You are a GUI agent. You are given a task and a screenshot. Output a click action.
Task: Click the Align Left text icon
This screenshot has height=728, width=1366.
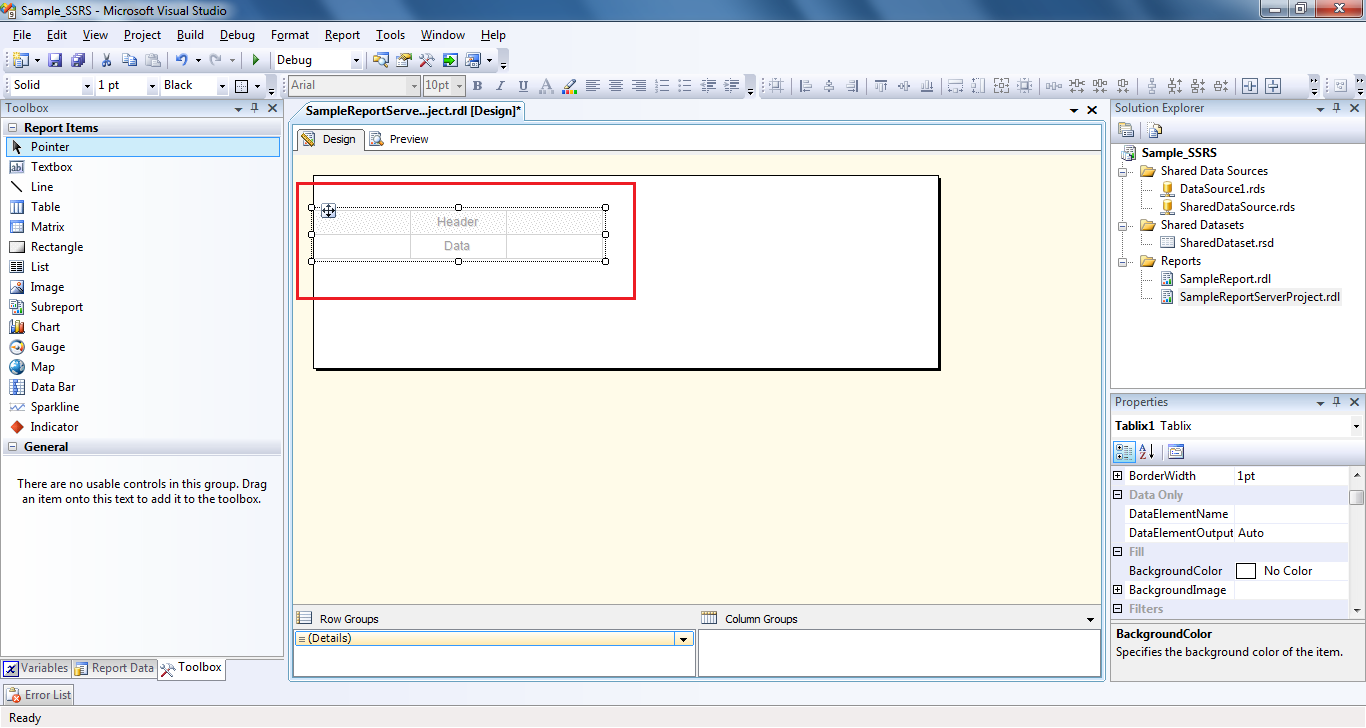coord(593,86)
